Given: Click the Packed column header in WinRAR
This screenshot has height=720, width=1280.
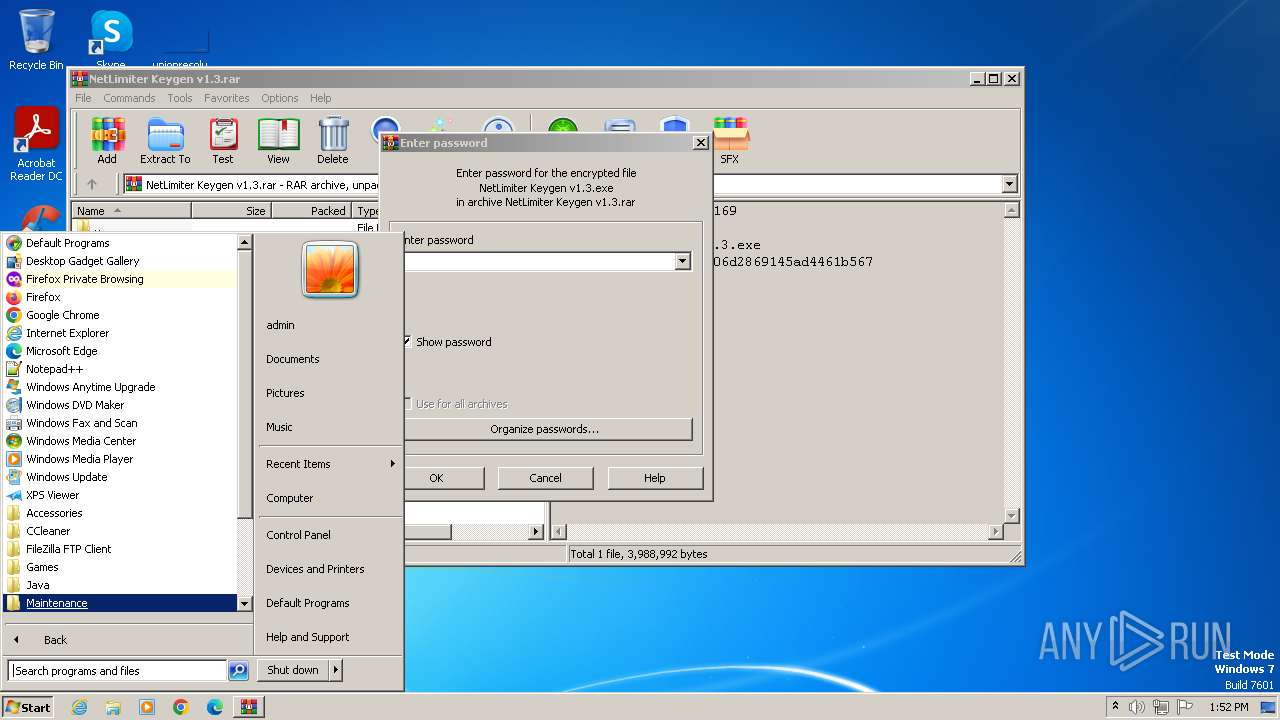Looking at the screenshot, I should pyautogui.click(x=311, y=211).
